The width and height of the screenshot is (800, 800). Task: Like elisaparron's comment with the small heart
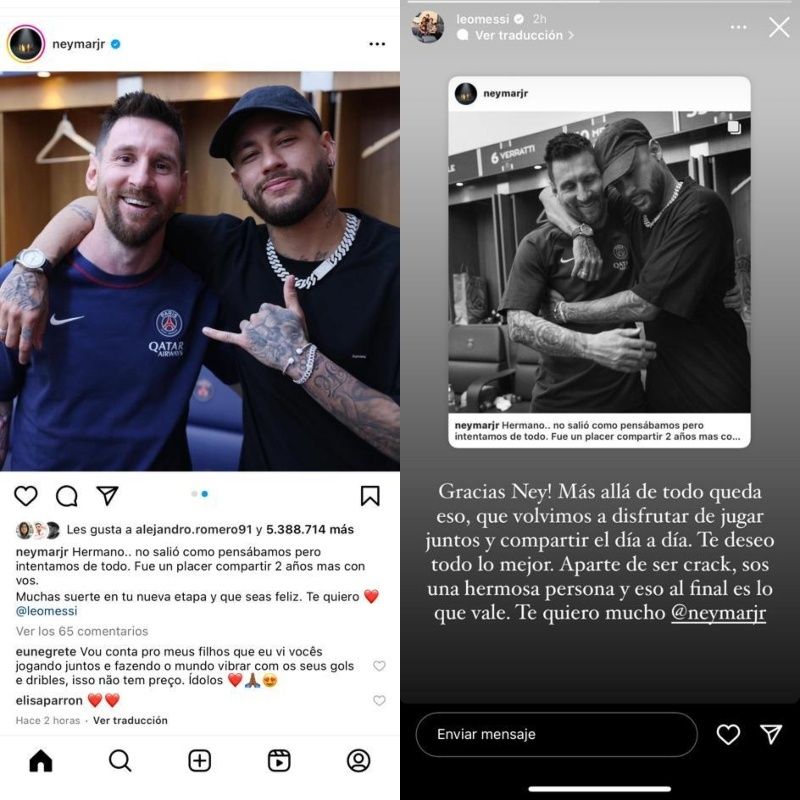tap(379, 701)
